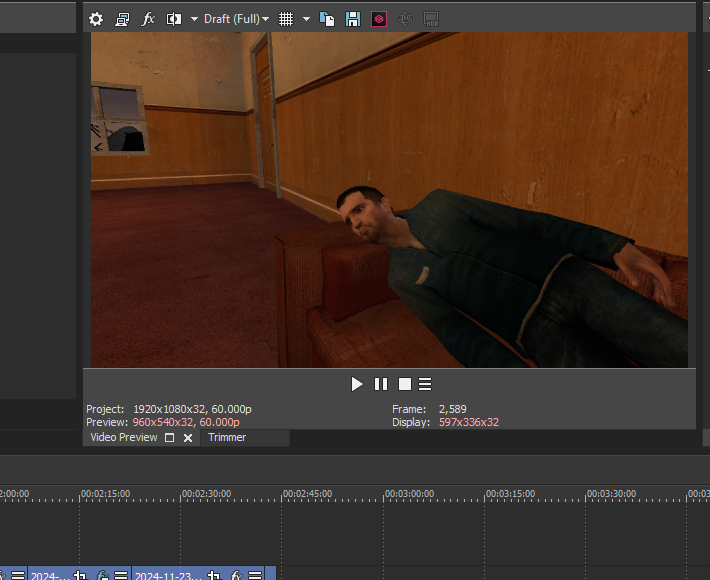Open Project Video Properties gear icon
Image resolution: width=710 pixels, height=580 pixels.
[96, 19]
